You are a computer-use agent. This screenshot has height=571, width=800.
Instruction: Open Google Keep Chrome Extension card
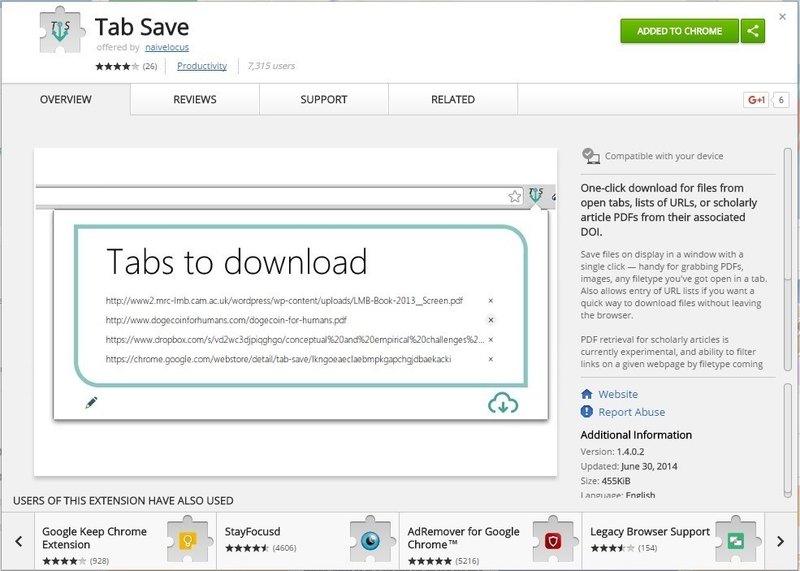pyautogui.click(x=126, y=541)
